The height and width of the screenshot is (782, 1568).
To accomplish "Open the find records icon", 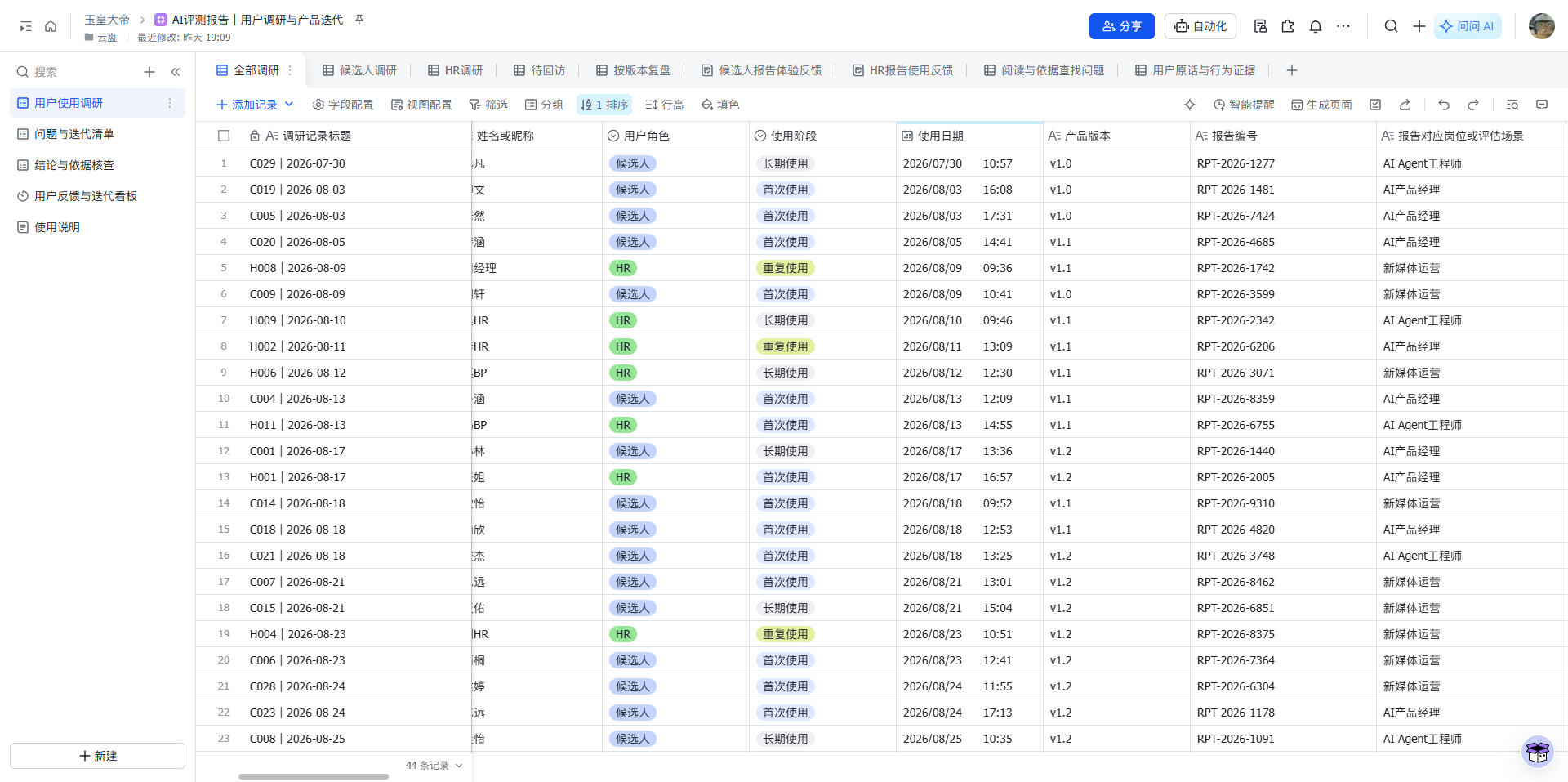I will pyautogui.click(x=1512, y=105).
